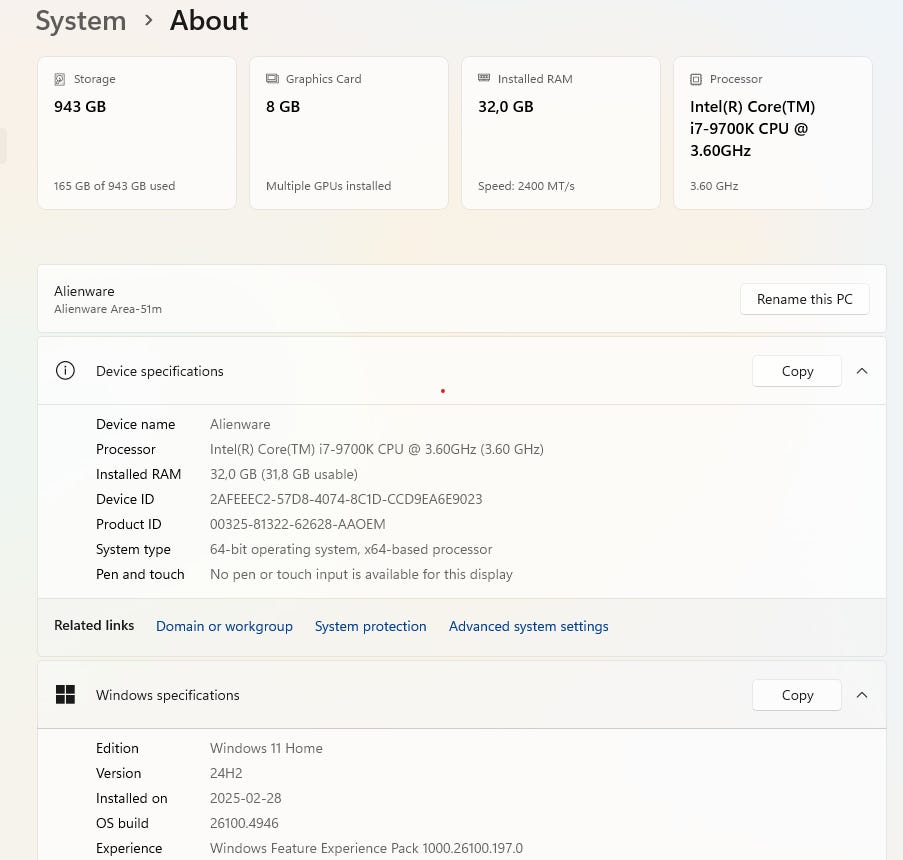903x860 pixels.
Task: Click the Processor chip icon
Action: click(x=696, y=79)
